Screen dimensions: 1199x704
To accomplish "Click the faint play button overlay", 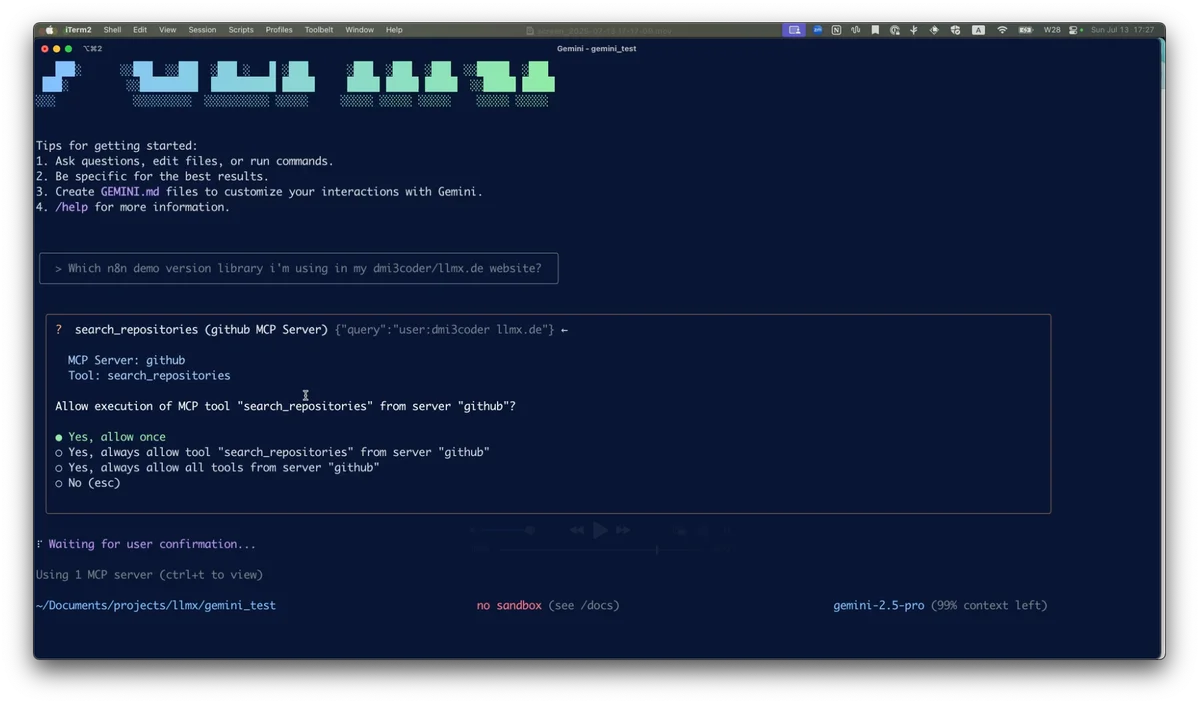I will [600, 530].
